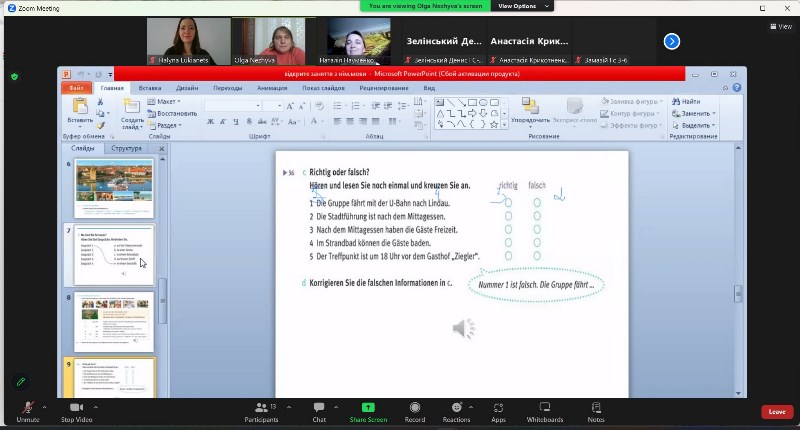
Task: Click the green Share Screen icon
Action: coord(367,408)
